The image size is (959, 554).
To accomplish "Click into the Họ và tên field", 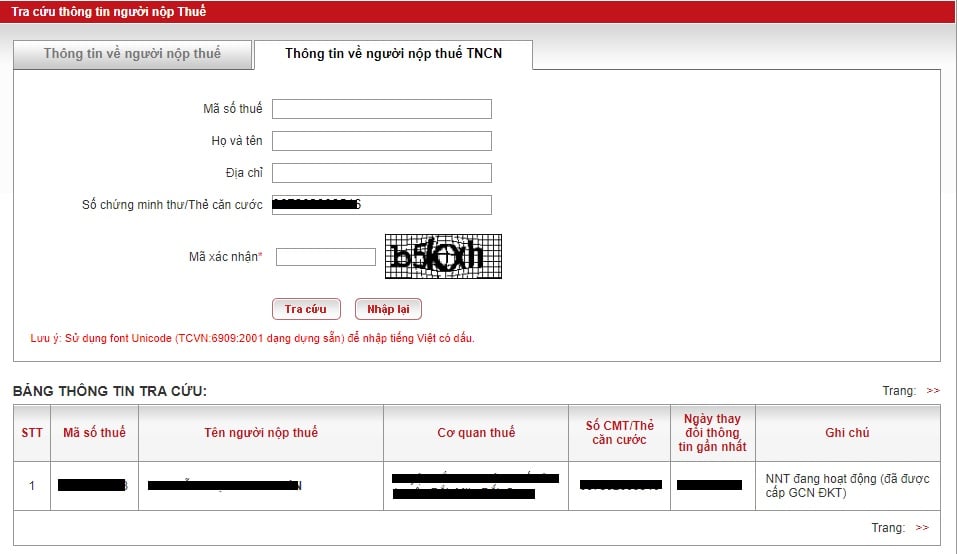I will [382, 141].
